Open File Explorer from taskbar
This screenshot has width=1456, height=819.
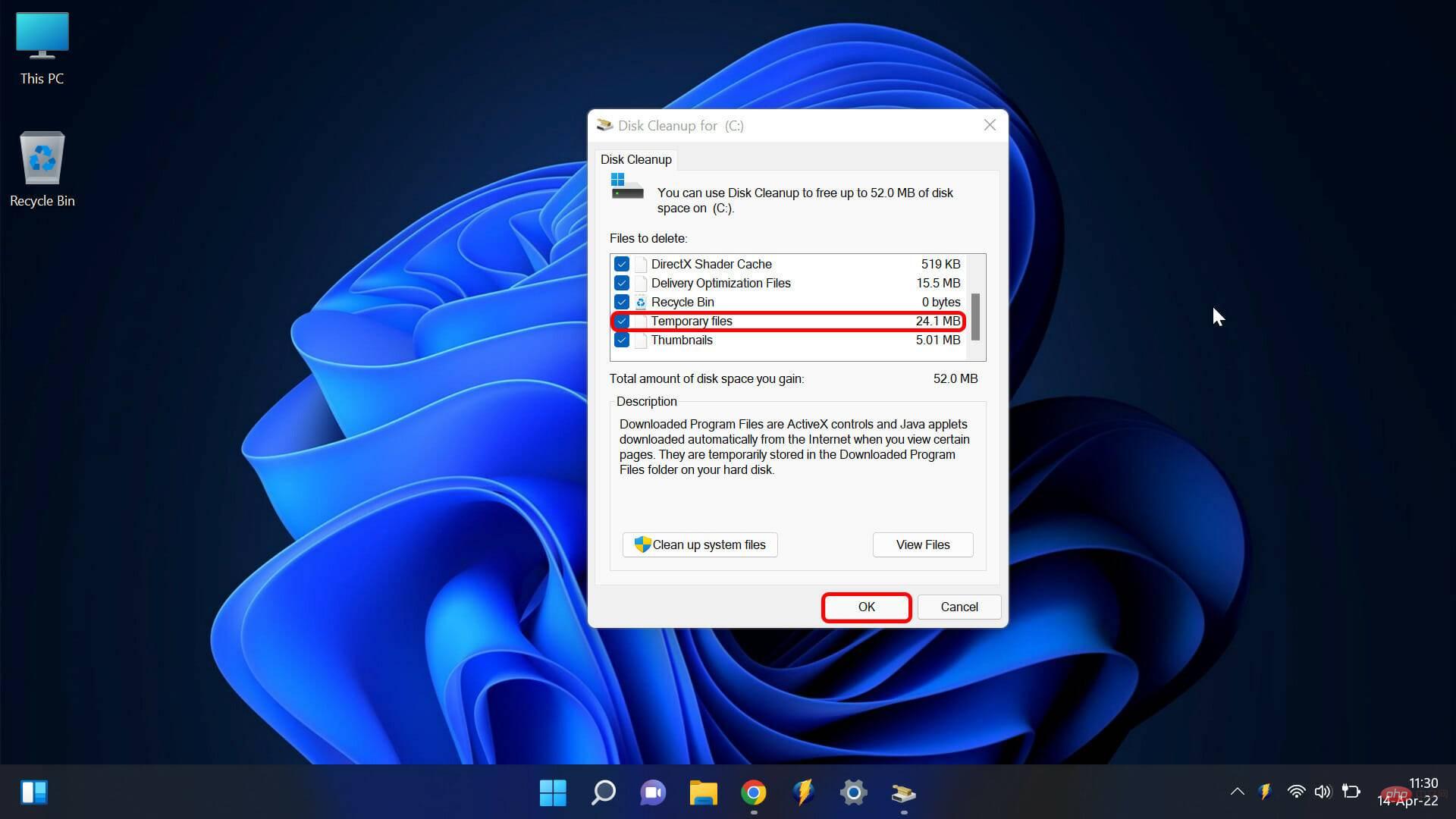[703, 793]
